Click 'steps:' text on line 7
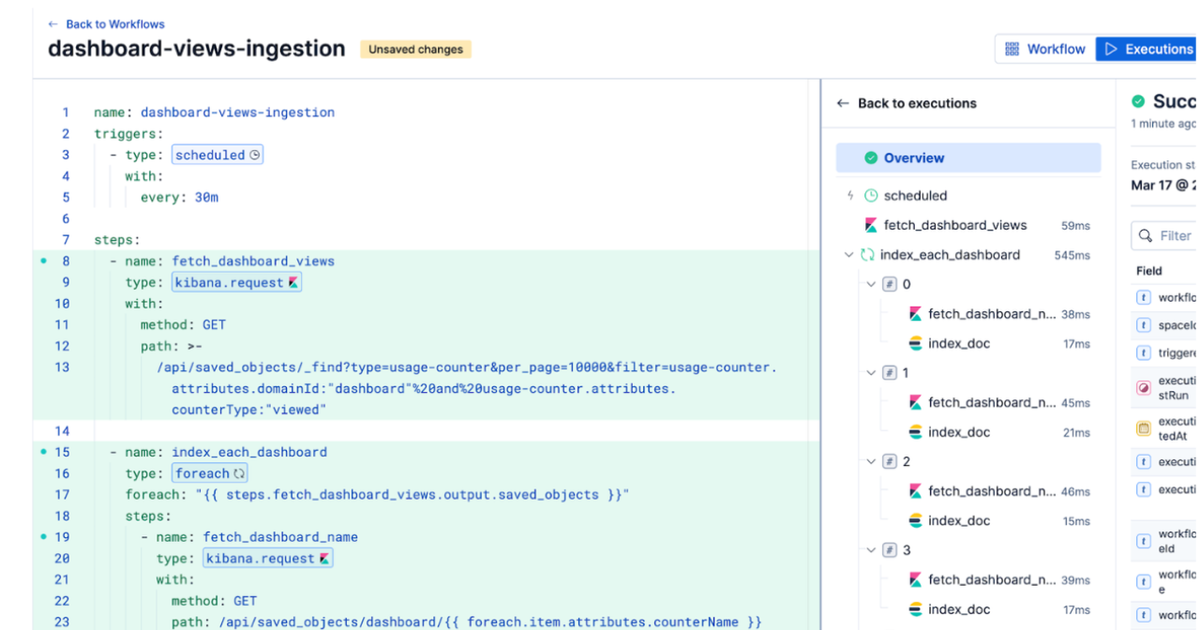This screenshot has width=1200, height=630. coord(117,240)
